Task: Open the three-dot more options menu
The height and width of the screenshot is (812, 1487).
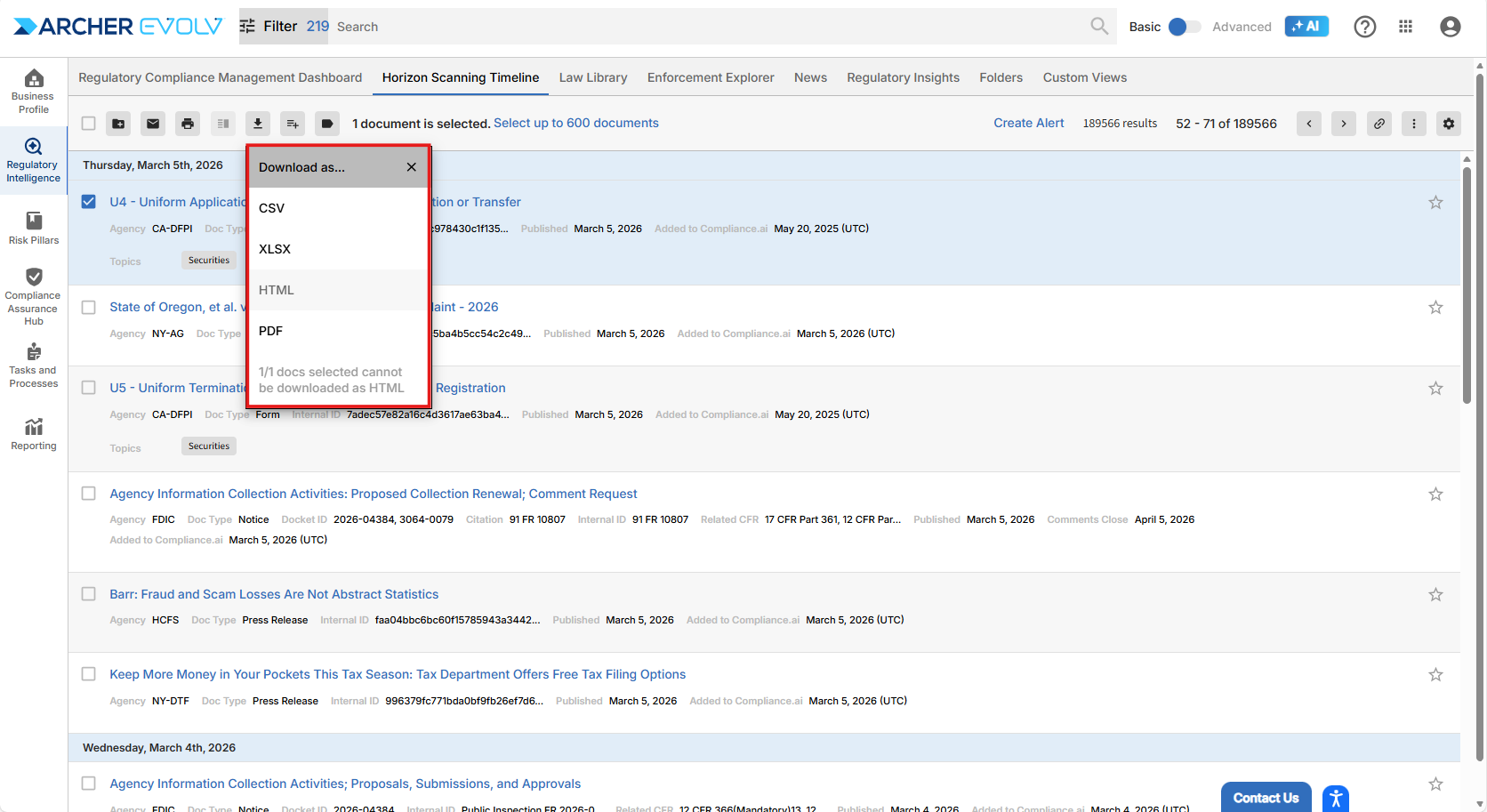Action: [x=1413, y=124]
